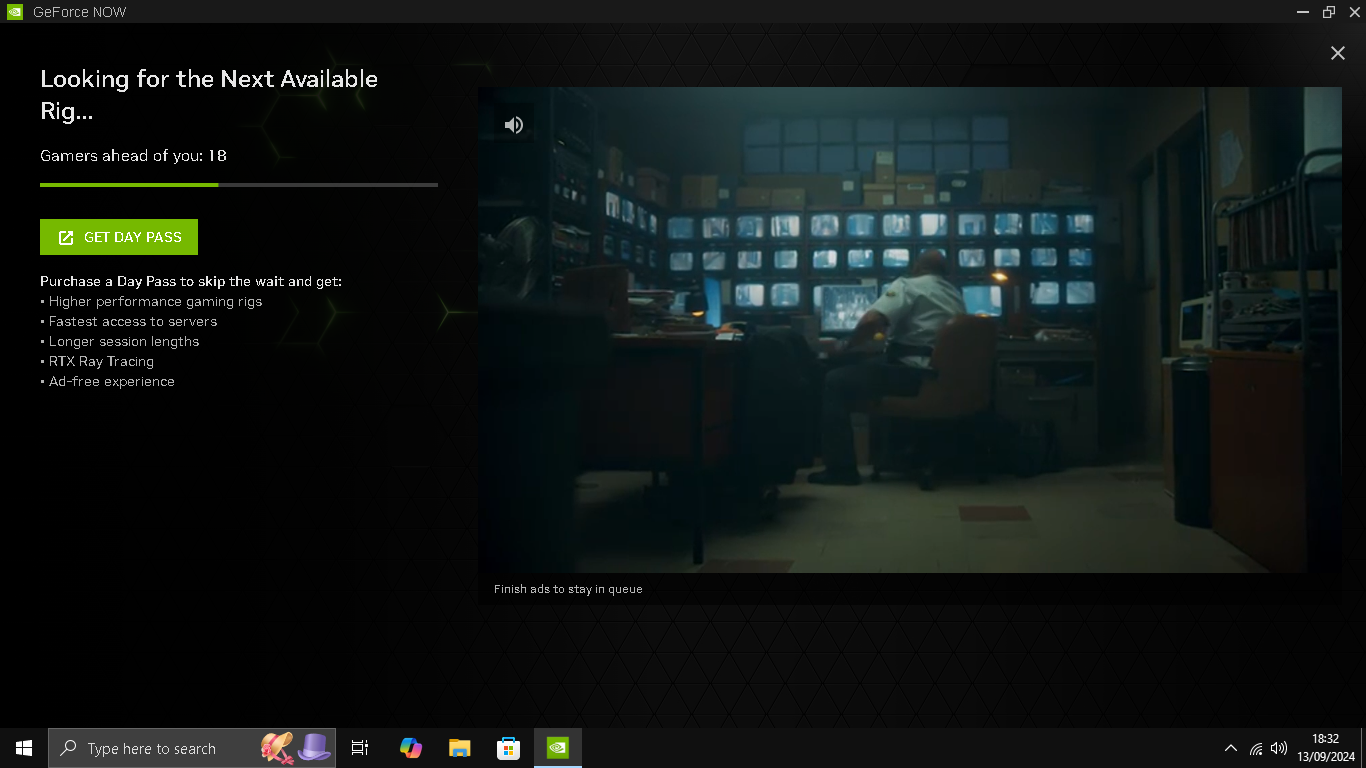1366x768 pixels.
Task: Open the network status tray icon
Action: click(1256, 748)
